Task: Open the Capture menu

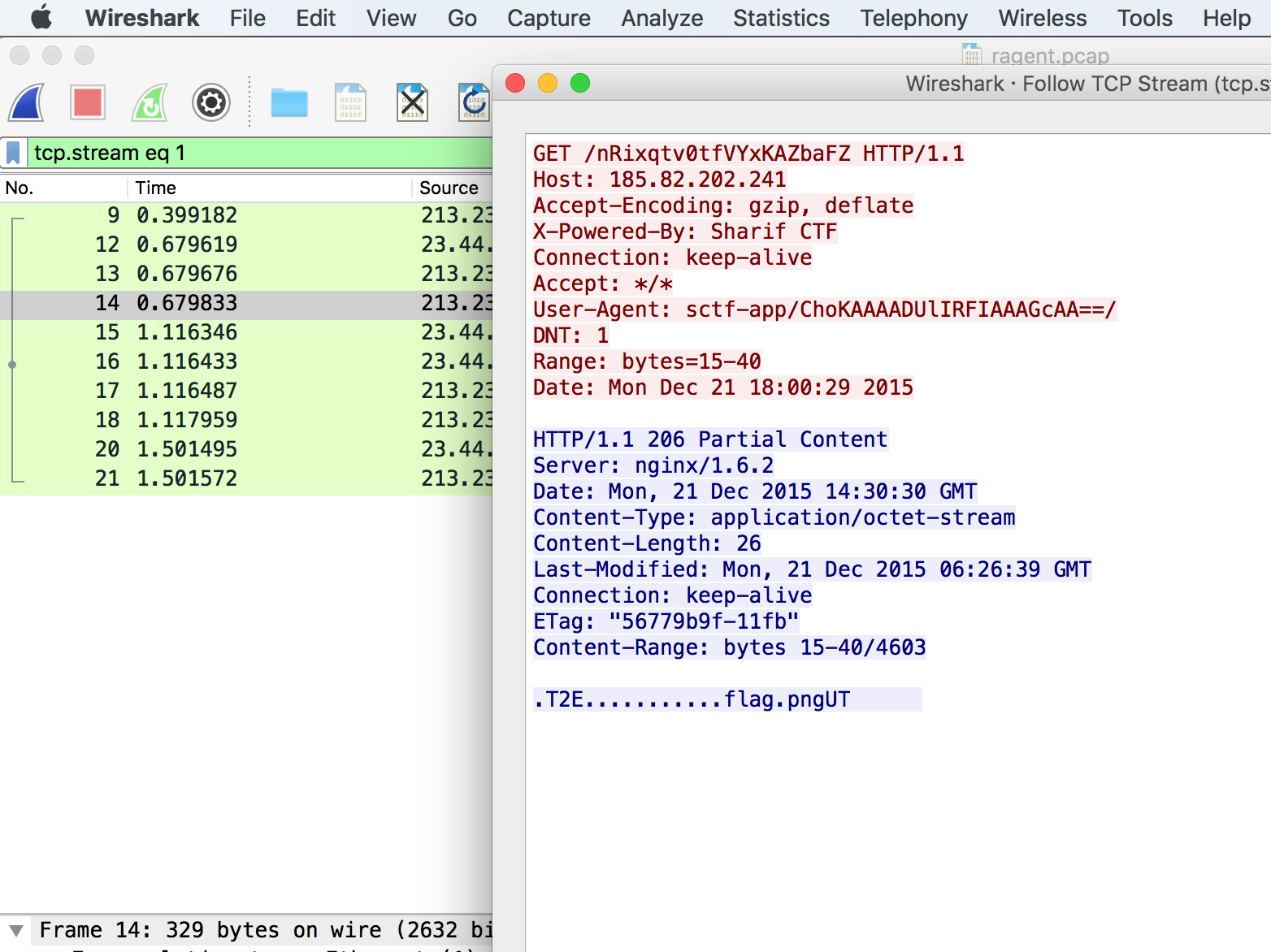Action: pos(549,18)
